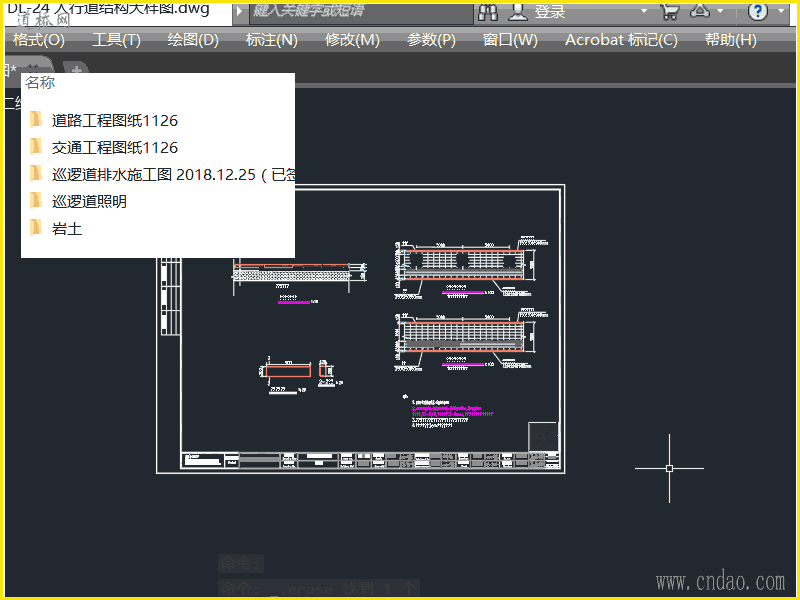The width and height of the screenshot is (800, 600).
Task: Expand the sign-in dropdown arrow
Action: [x=644, y=11]
